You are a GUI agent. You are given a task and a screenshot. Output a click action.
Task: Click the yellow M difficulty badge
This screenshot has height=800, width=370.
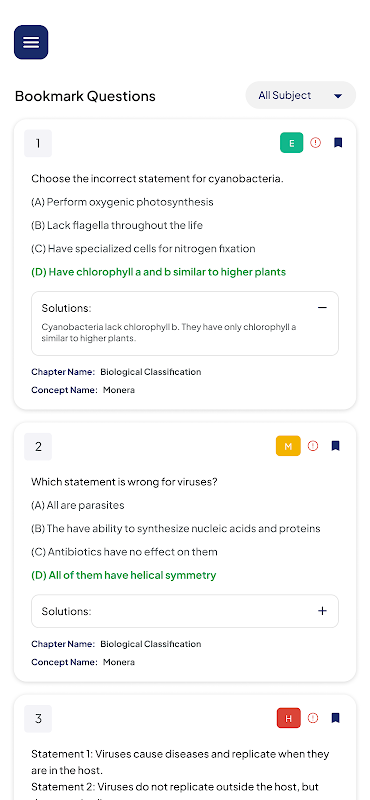(288, 446)
